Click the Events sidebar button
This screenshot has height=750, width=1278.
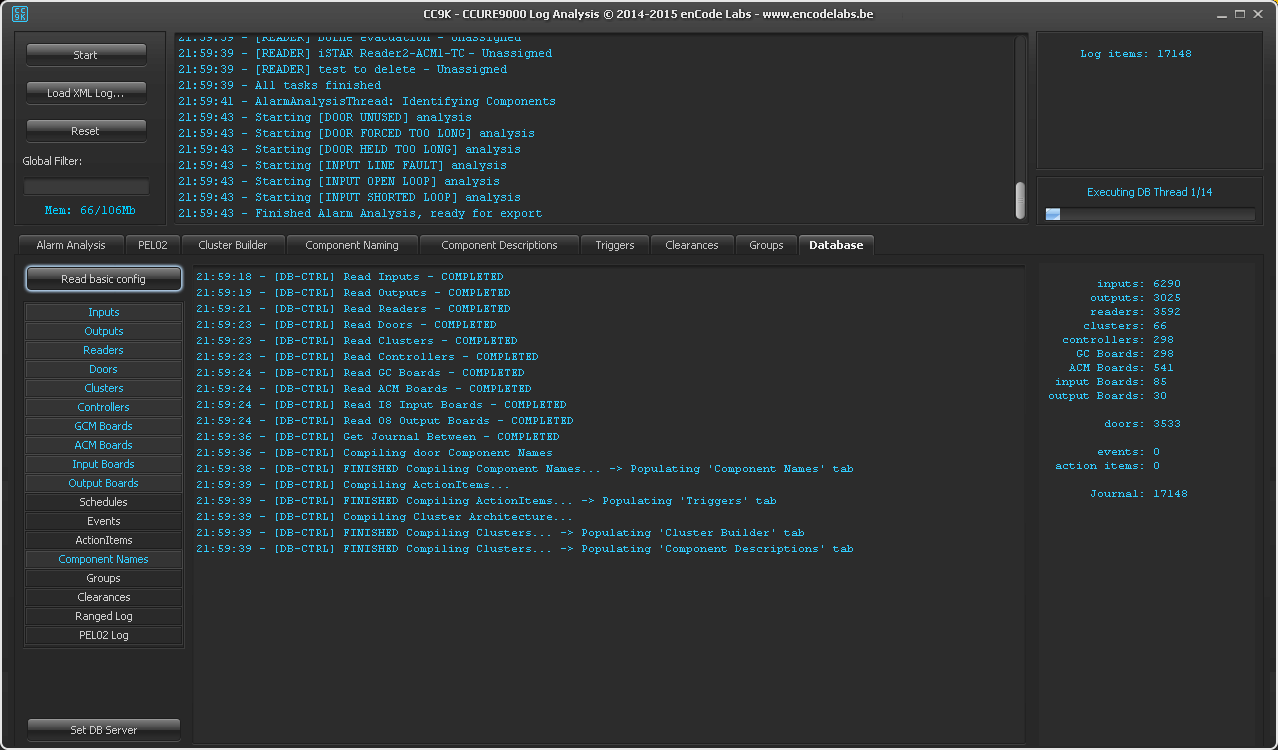pos(104,521)
